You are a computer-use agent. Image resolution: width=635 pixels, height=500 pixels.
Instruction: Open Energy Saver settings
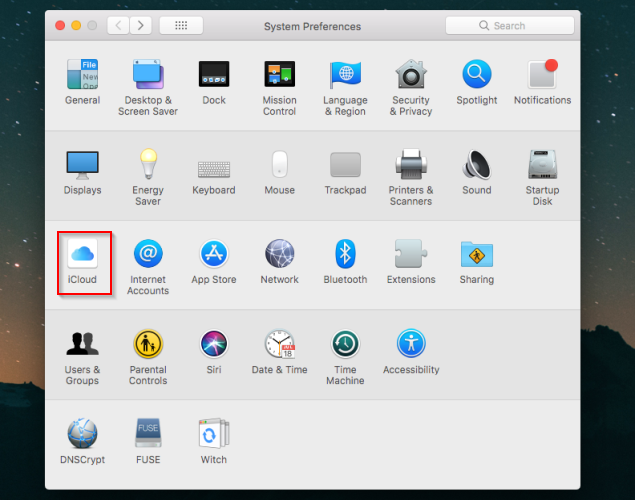148,165
